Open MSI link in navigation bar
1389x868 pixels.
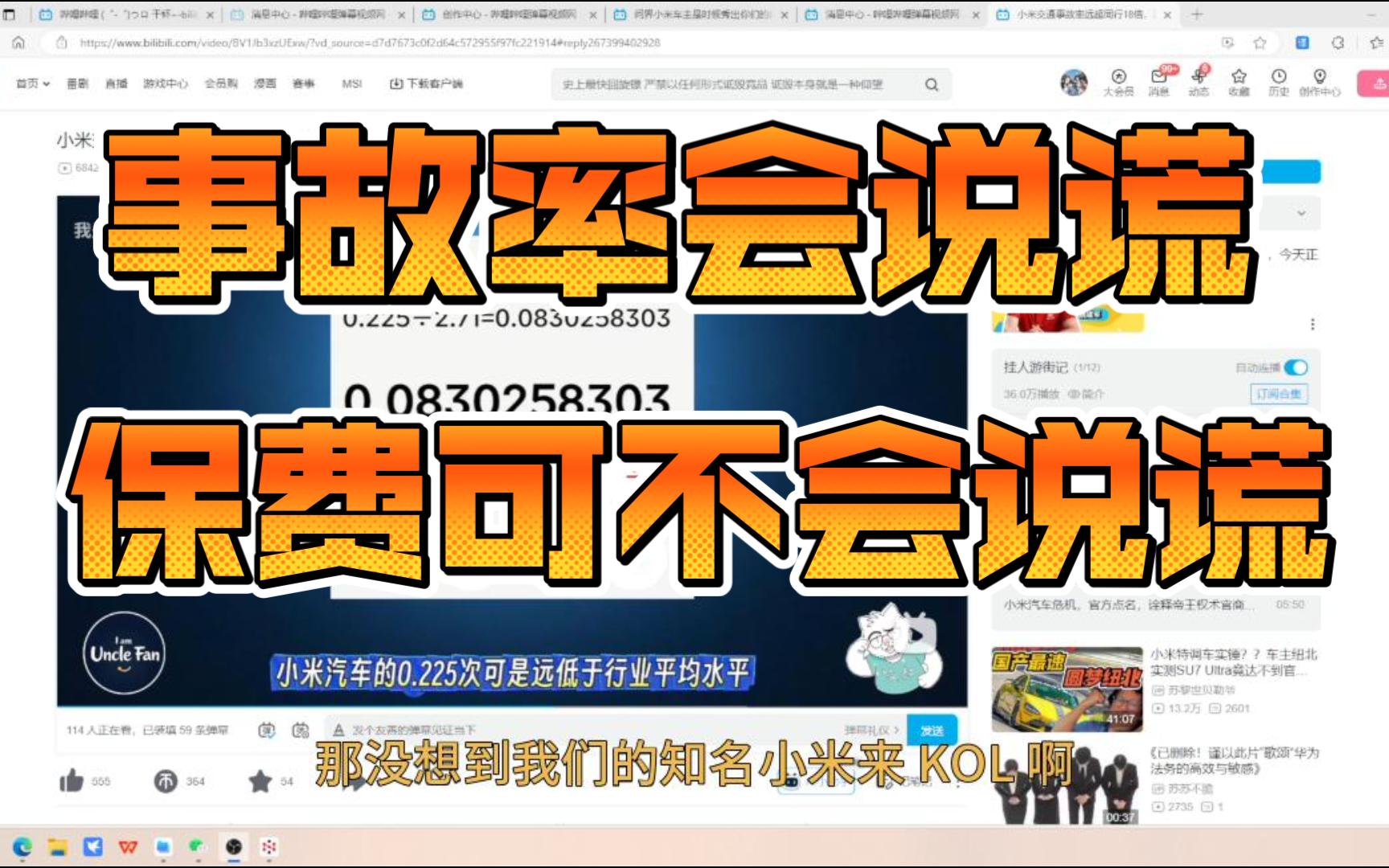[x=352, y=83]
